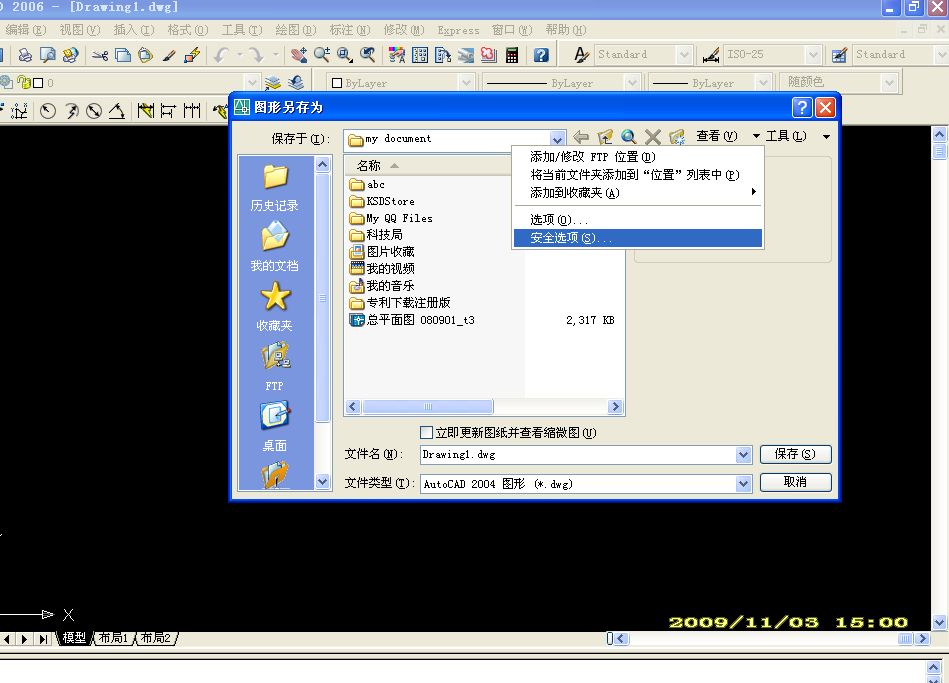The image size is (949, 683).
Task: Click the Up one level folder icon
Action: pyautogui.click(x=605, y=137)
